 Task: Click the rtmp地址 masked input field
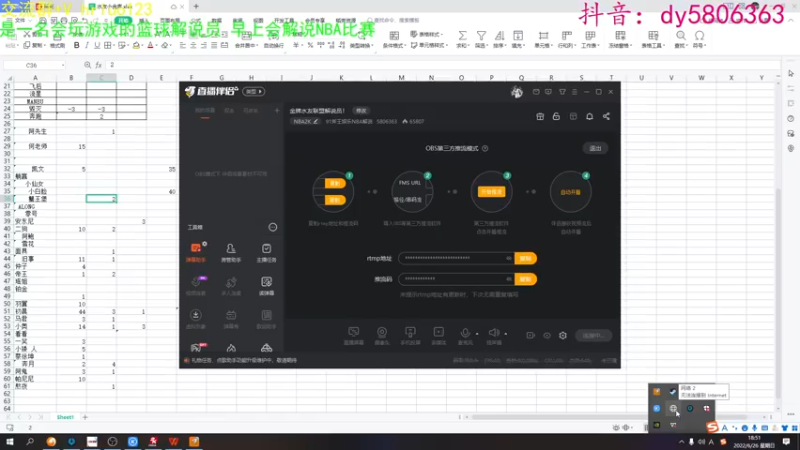(x=456, y=259)
